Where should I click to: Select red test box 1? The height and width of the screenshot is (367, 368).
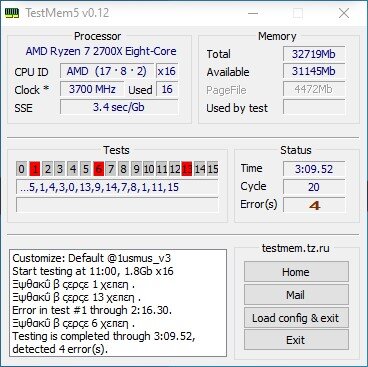(x=35, y=169)
